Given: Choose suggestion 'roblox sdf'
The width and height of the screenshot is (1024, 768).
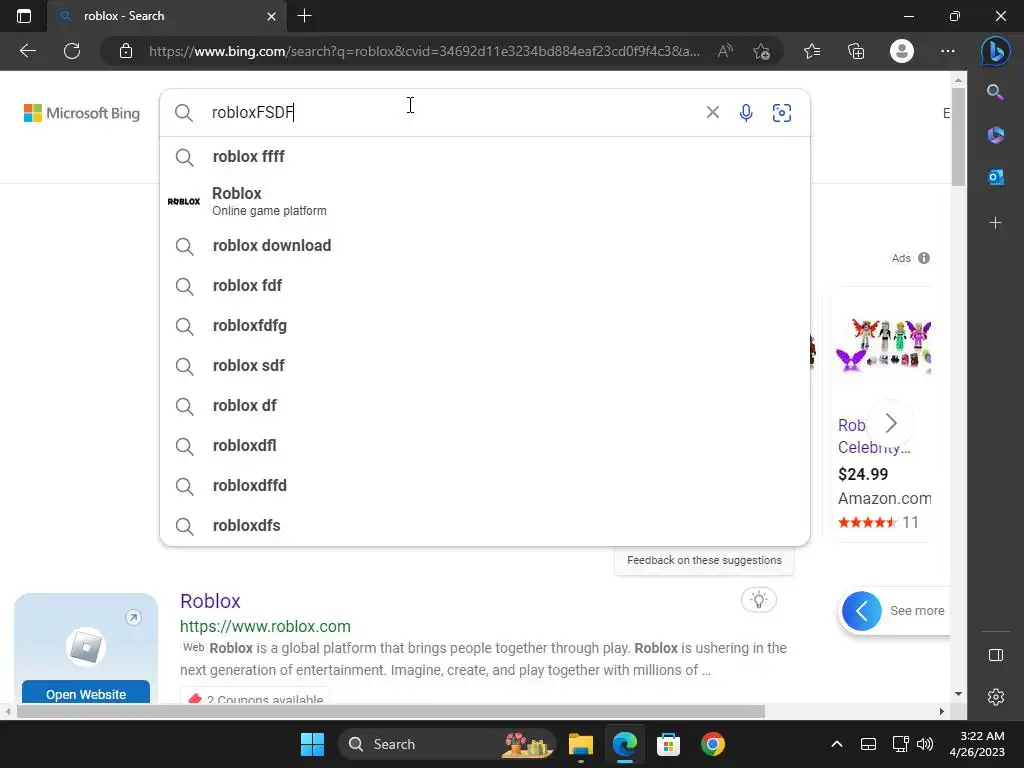Looking at the screenshot, I should [485, 366].
